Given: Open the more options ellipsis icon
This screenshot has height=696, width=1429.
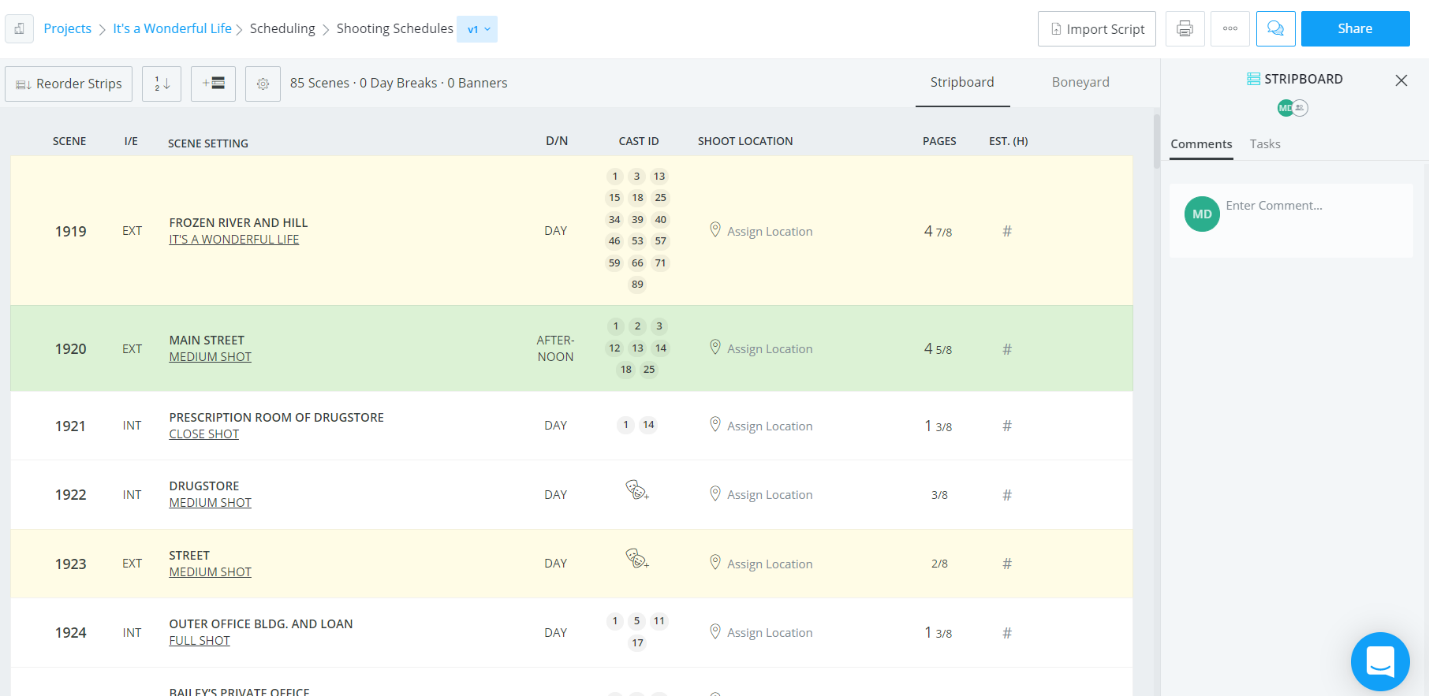Looking at the screenshot, I should (1230, 28).
